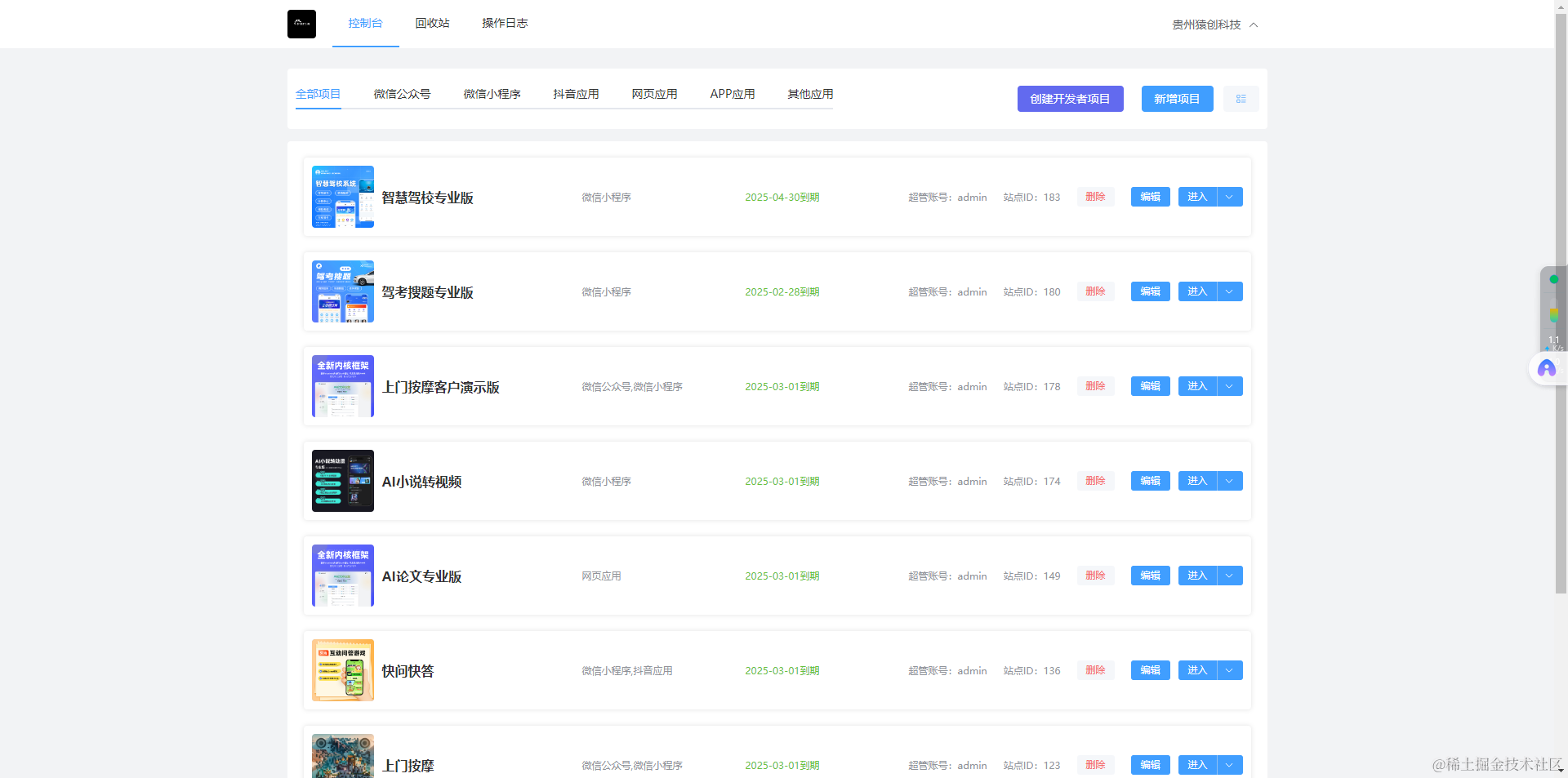Filter by 微信小程序 tab
This screenshot has height=778, width=1568.
(492, 94)
